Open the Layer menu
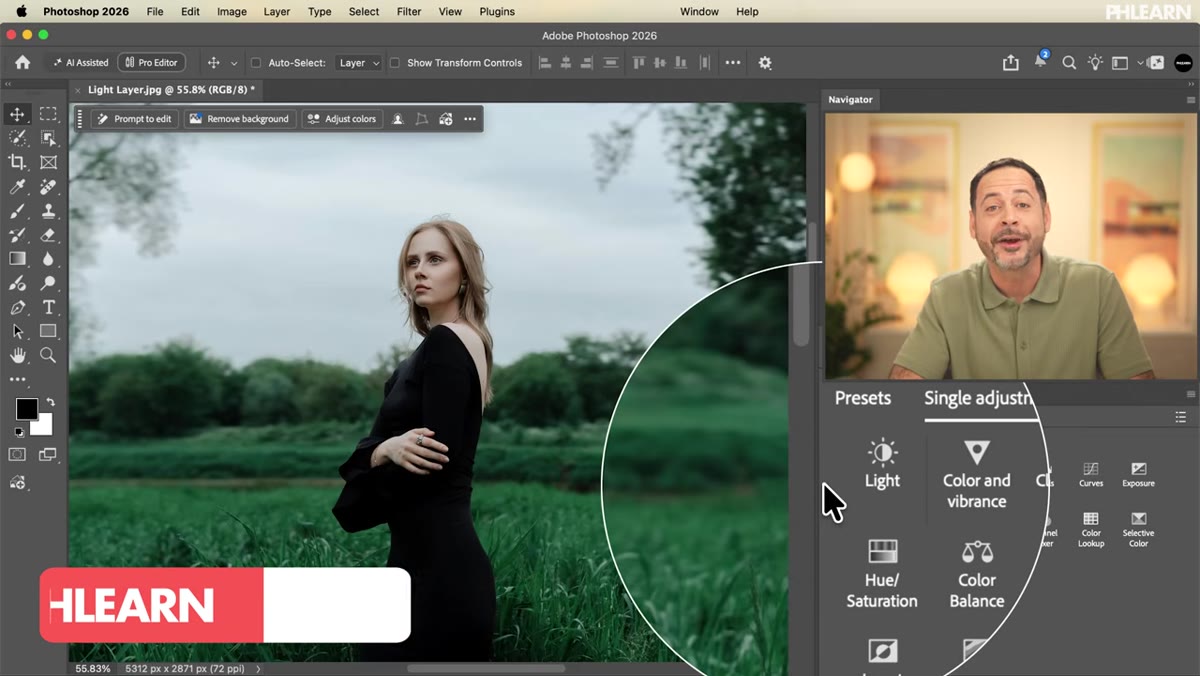Viewport: 1200px width, 676px height. [277, 11]
